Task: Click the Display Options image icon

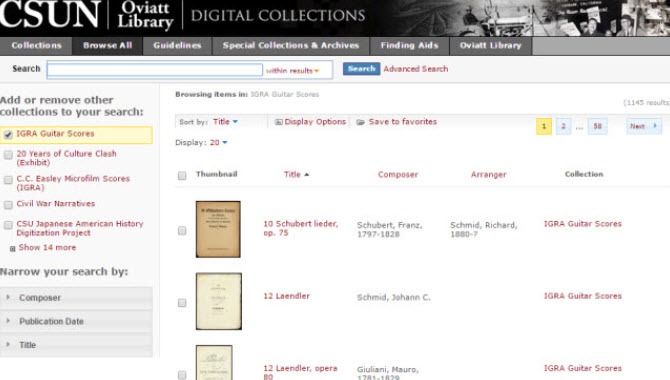Action: coord(279,122)
